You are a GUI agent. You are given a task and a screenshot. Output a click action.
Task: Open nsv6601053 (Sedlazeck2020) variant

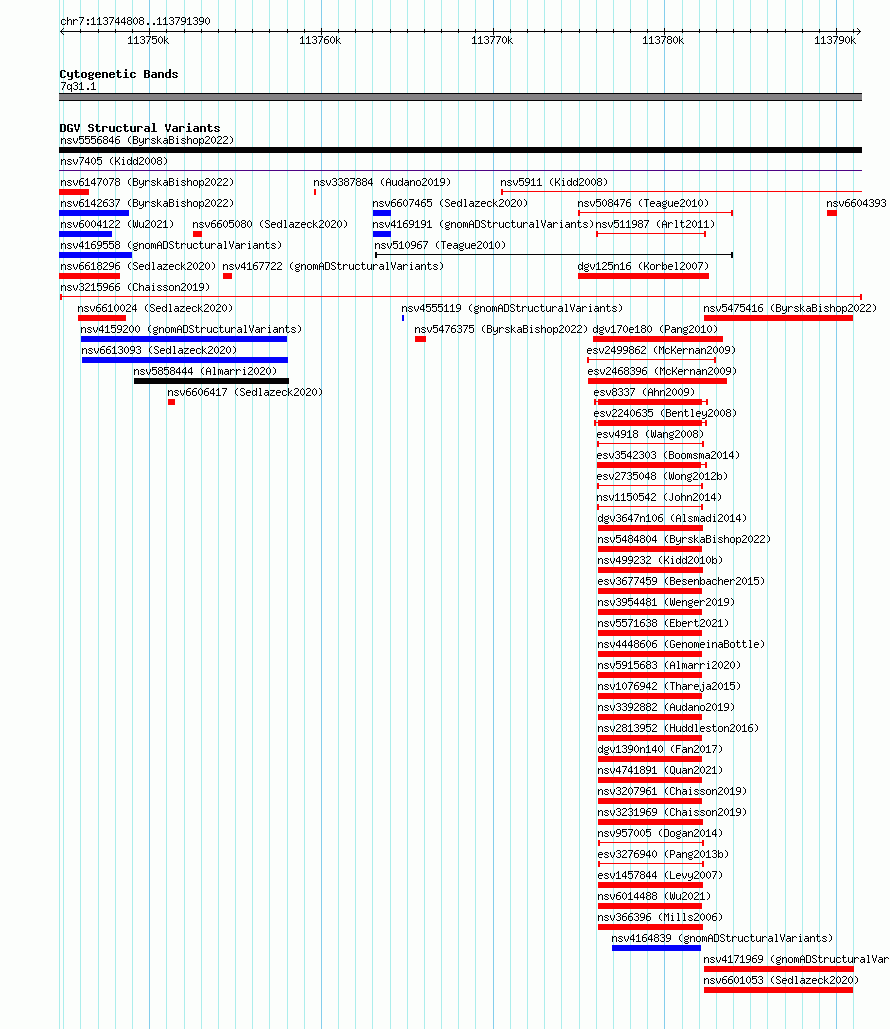tap(781, 980)
